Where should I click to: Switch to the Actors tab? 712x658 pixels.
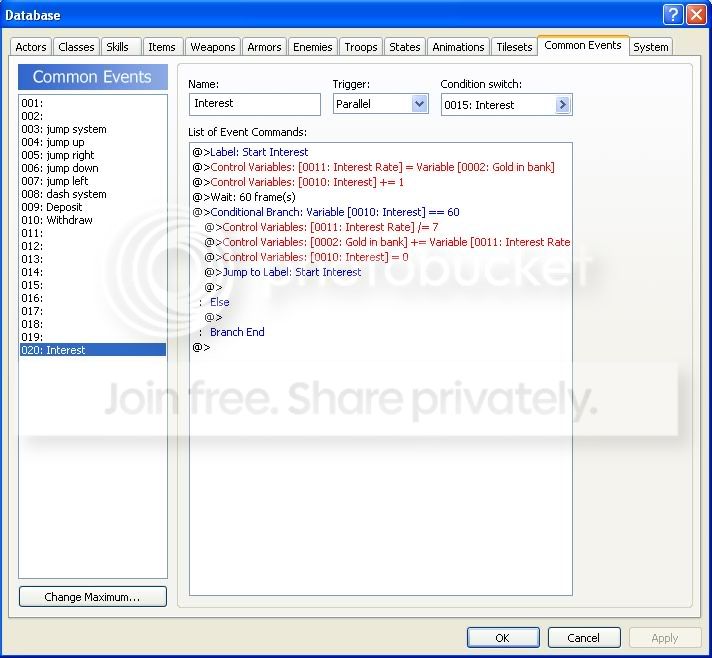(x=31, y=47)
